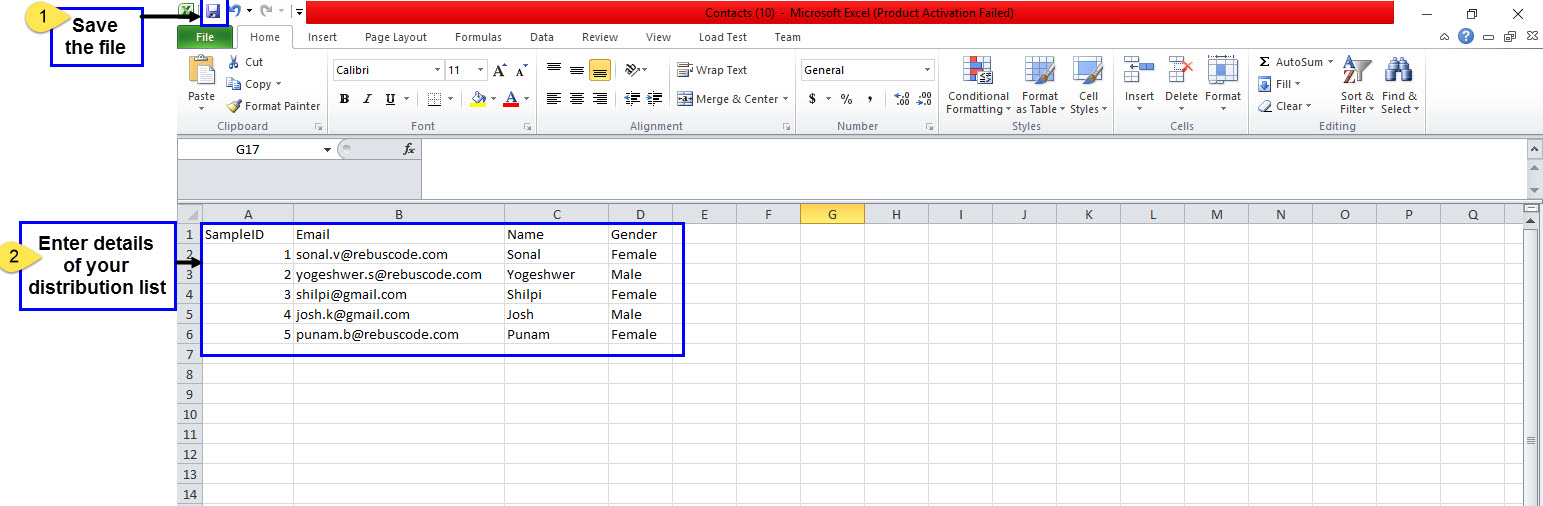Open the File tab
Screen dimensions: 1543x506
(205, 37)
